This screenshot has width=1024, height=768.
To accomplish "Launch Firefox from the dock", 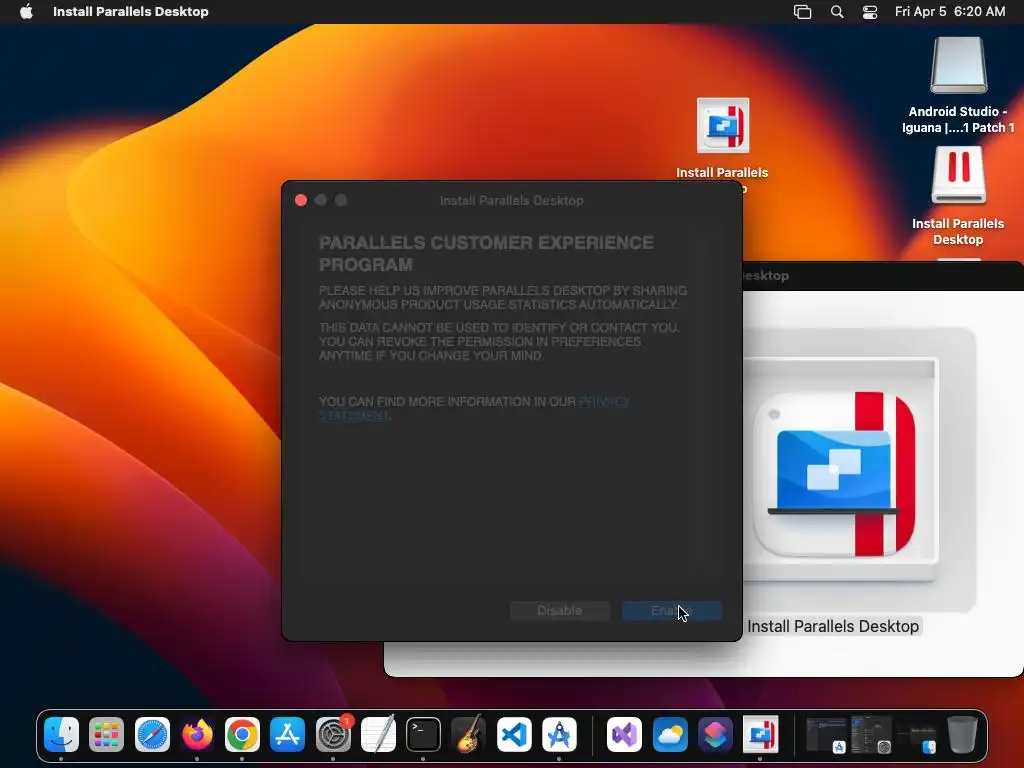I will (x=197, y=735).
